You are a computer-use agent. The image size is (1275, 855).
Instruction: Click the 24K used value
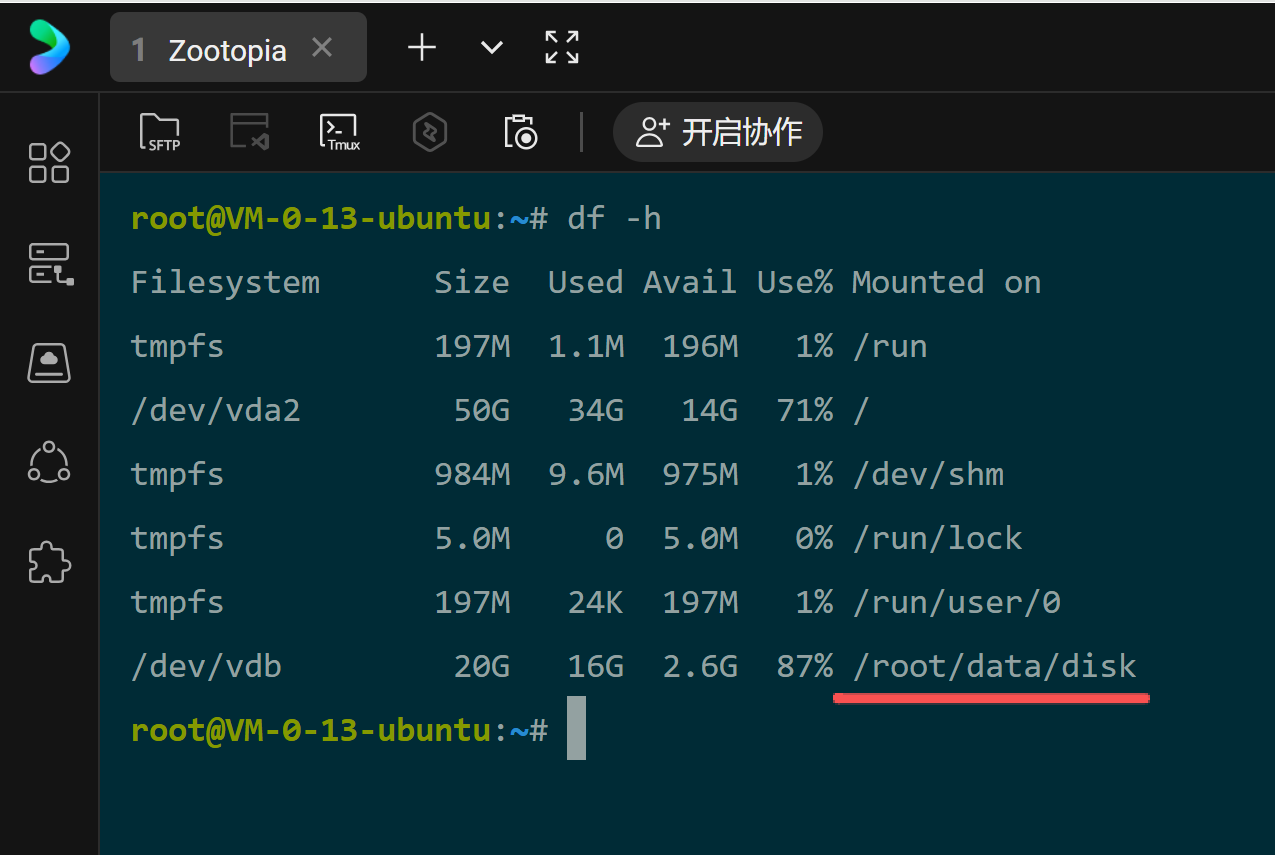point(596,603)
